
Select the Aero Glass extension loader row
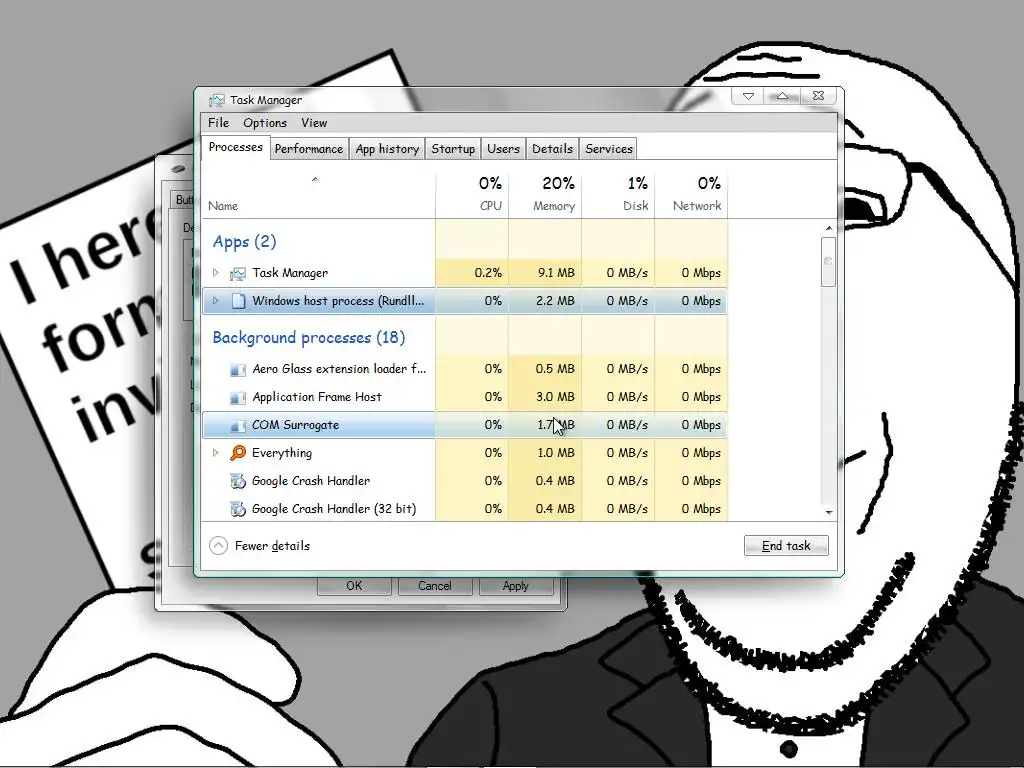464,369
